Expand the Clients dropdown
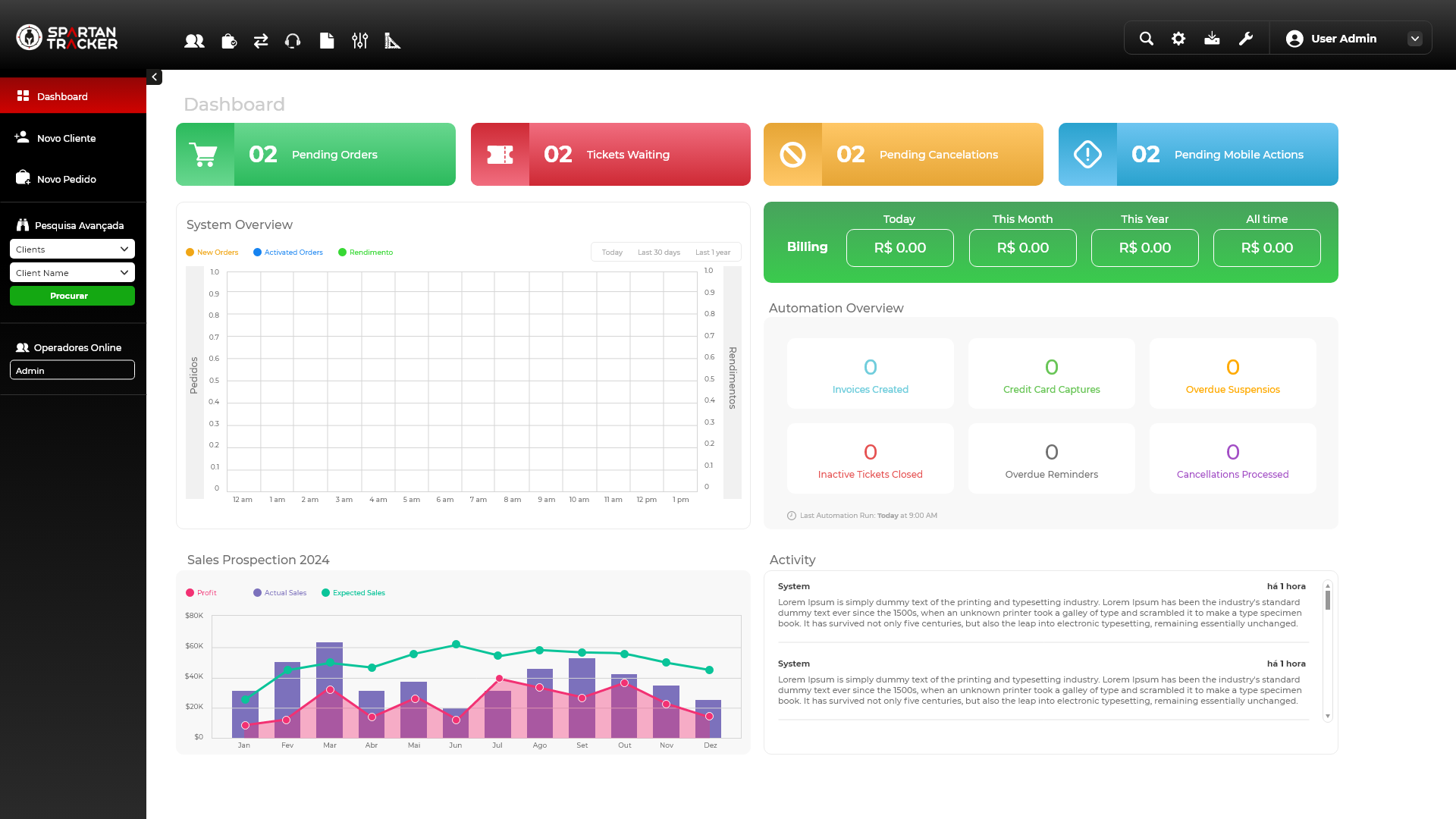The height and width of the screenshot is (819, 1456). 72,249
